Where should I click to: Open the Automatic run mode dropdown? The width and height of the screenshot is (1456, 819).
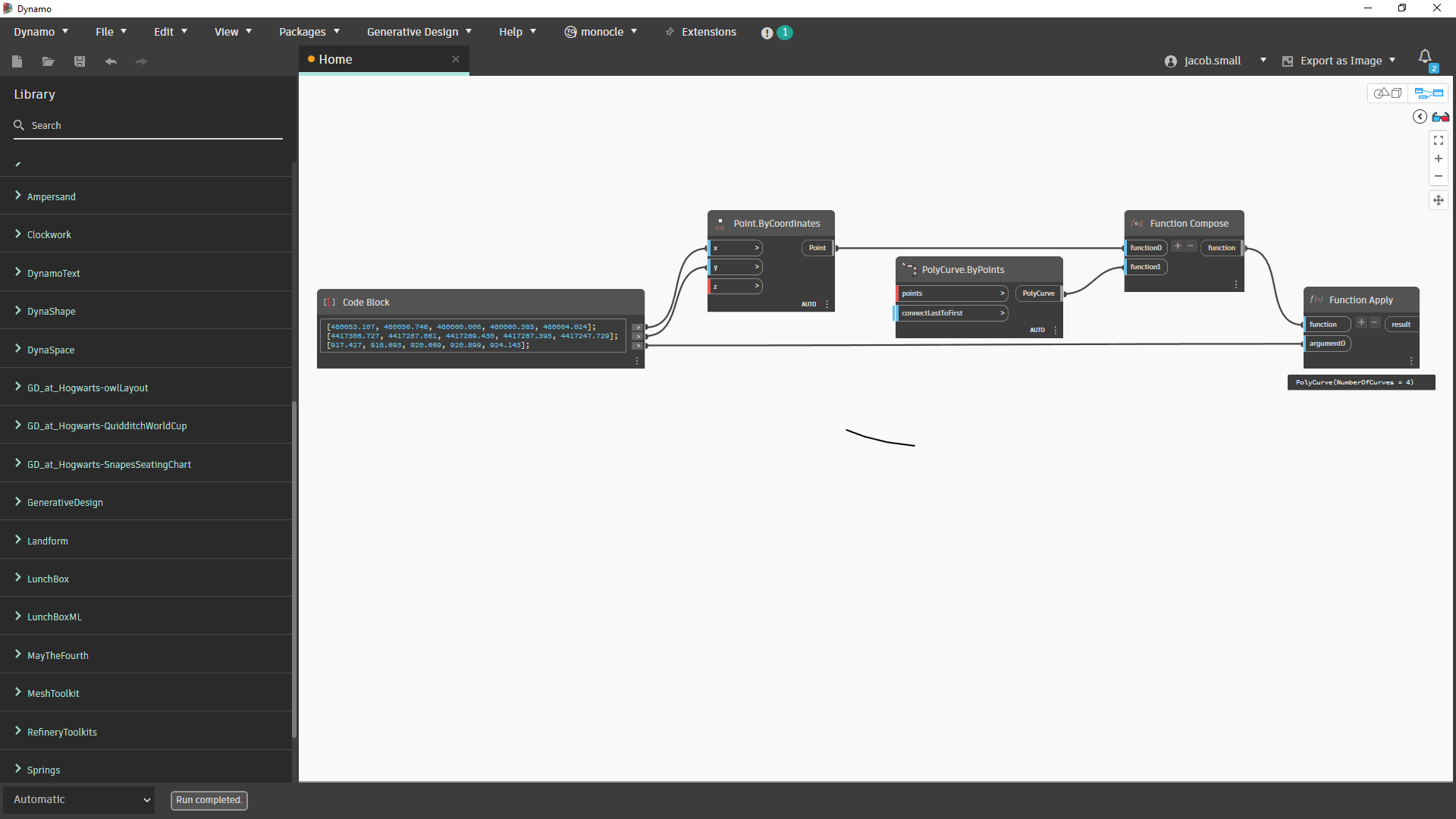(79, 799)
